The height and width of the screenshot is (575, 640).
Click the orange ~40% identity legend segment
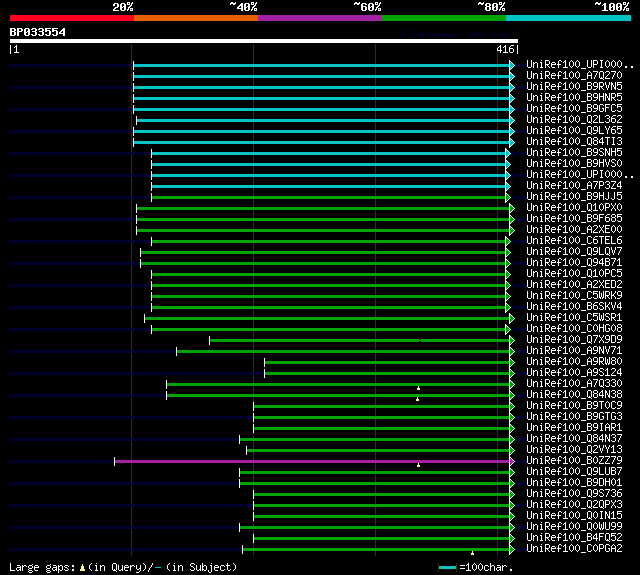click(x=196, y=18)
